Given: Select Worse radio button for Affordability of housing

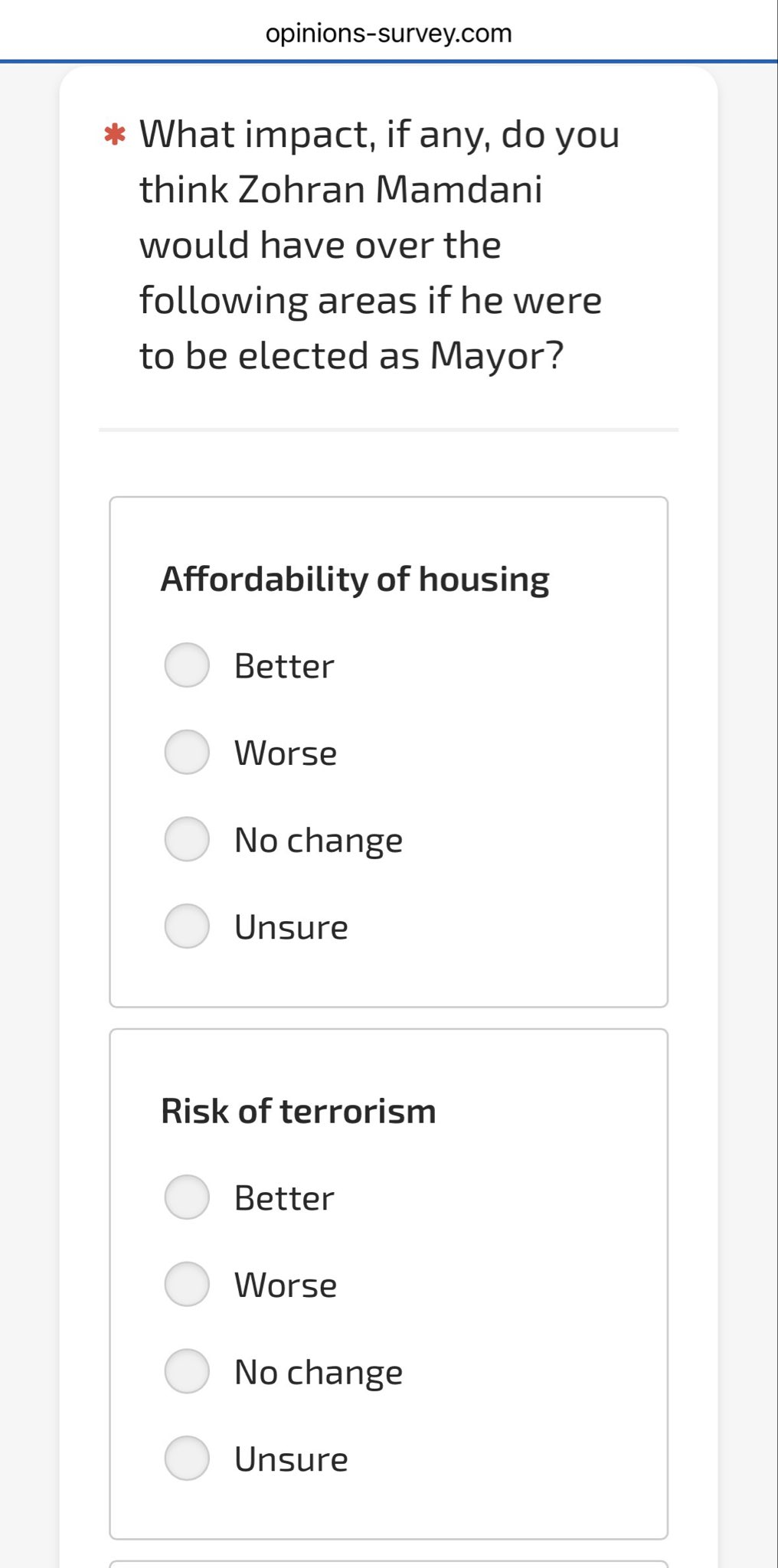Looking at the screenshot, I should 187,752.
